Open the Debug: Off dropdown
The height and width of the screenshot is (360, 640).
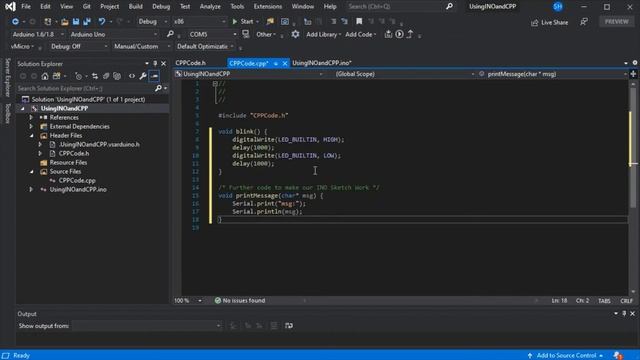click(x=79, y=47)
